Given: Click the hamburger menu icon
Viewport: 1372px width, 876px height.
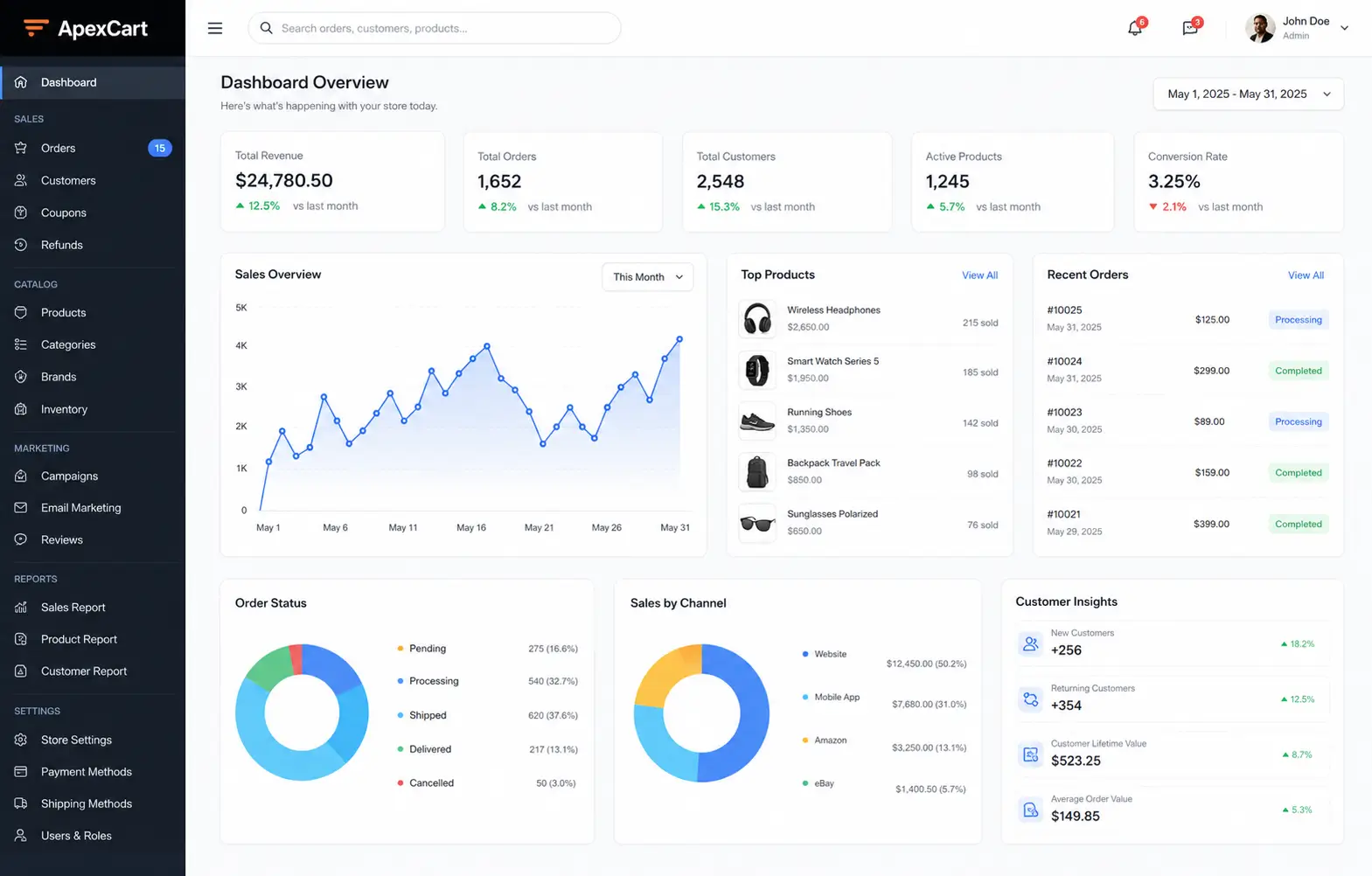Looking at the screenshot, I should tap(215, 28).
